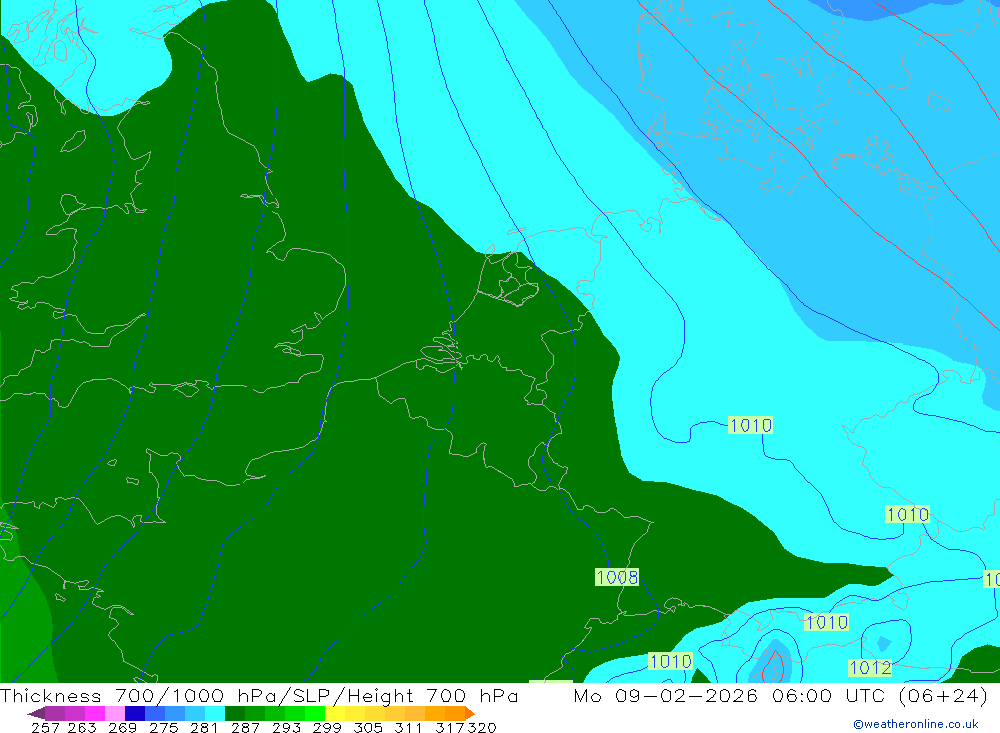Select the cyan legend swatch above 281
Image resolution: width=1000 pixels, height=733 pixels.
point(215,713)
